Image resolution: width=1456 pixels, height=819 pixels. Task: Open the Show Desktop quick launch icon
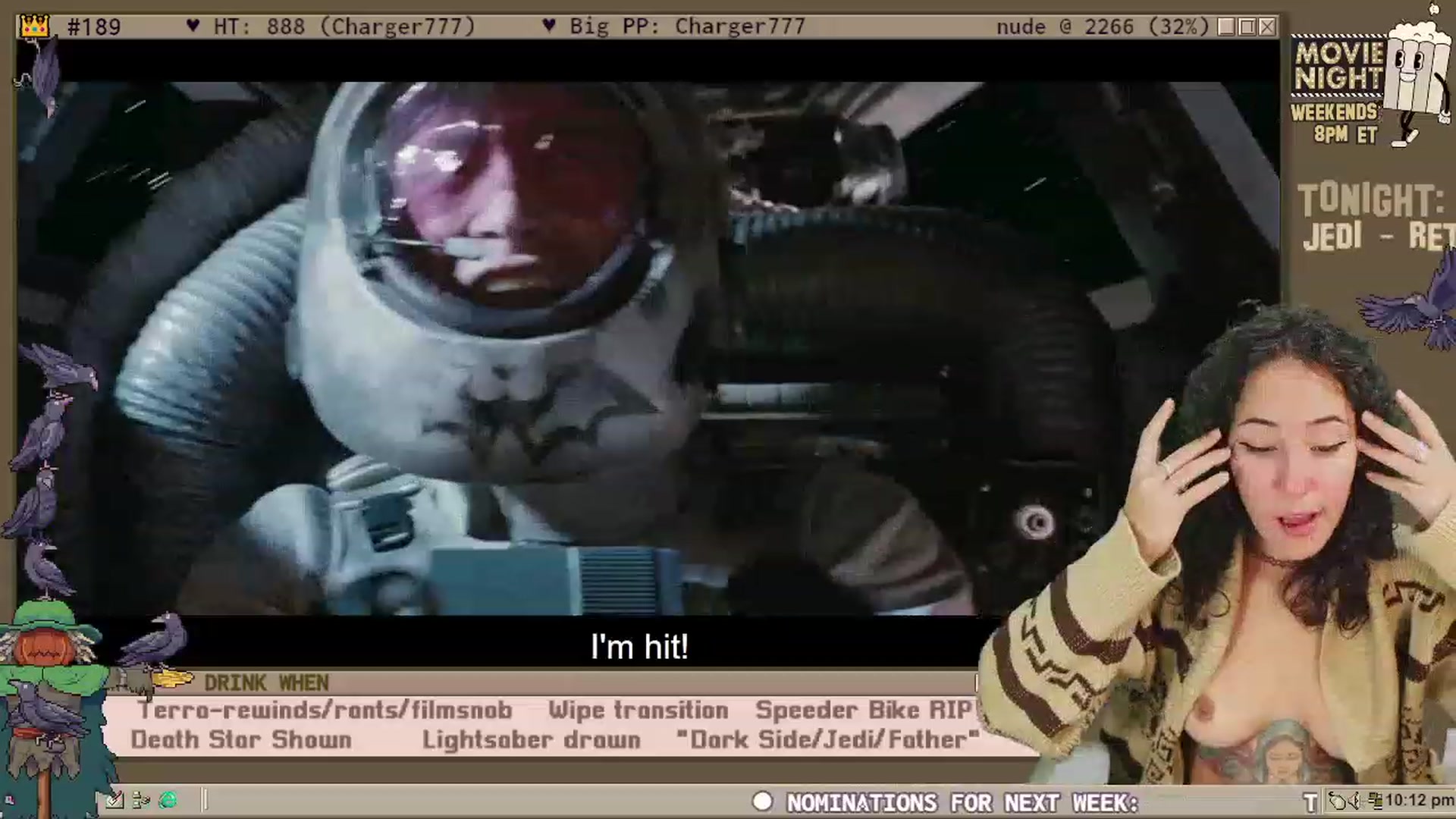point(115,800)
